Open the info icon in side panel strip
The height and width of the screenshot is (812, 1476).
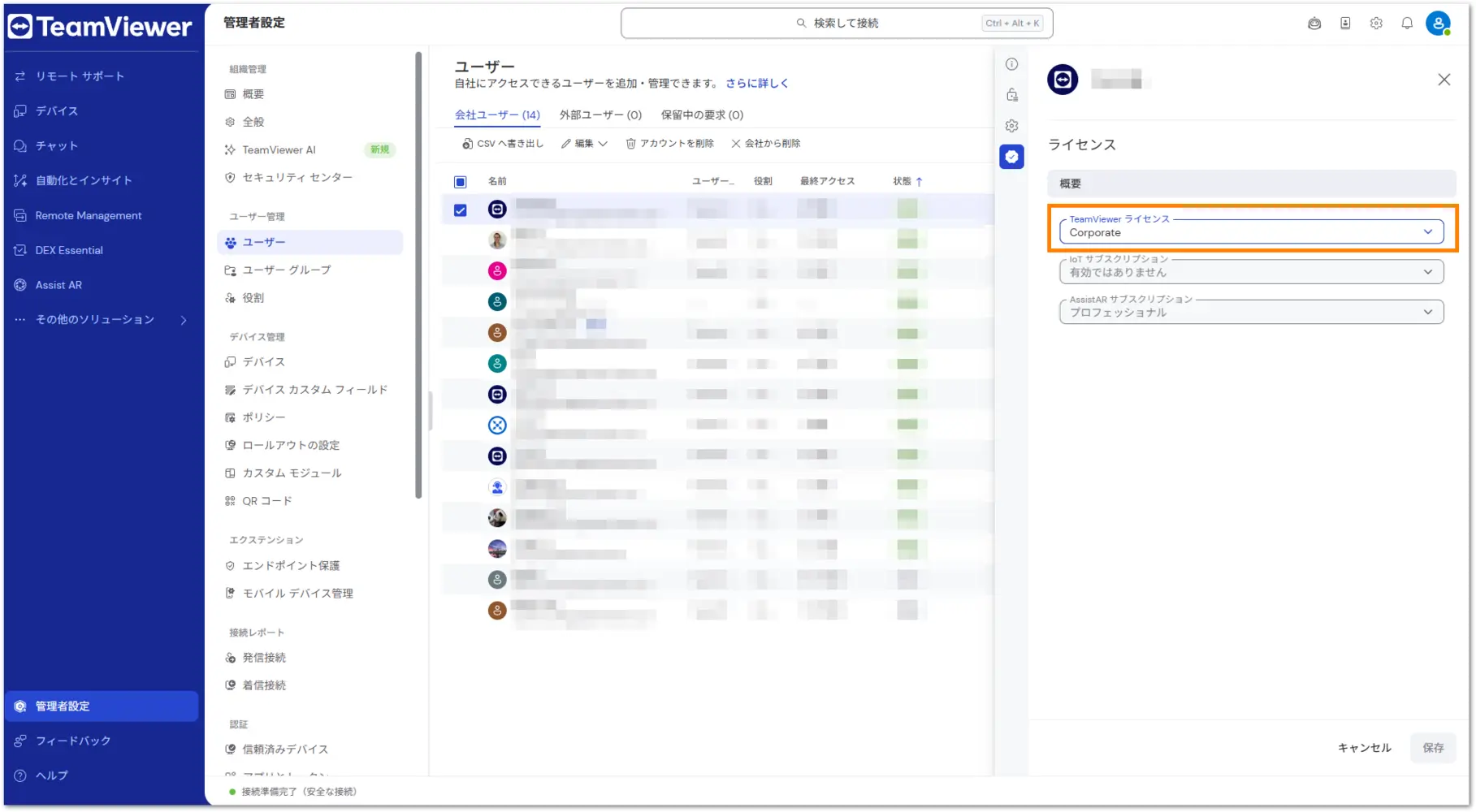(1011, 64)
